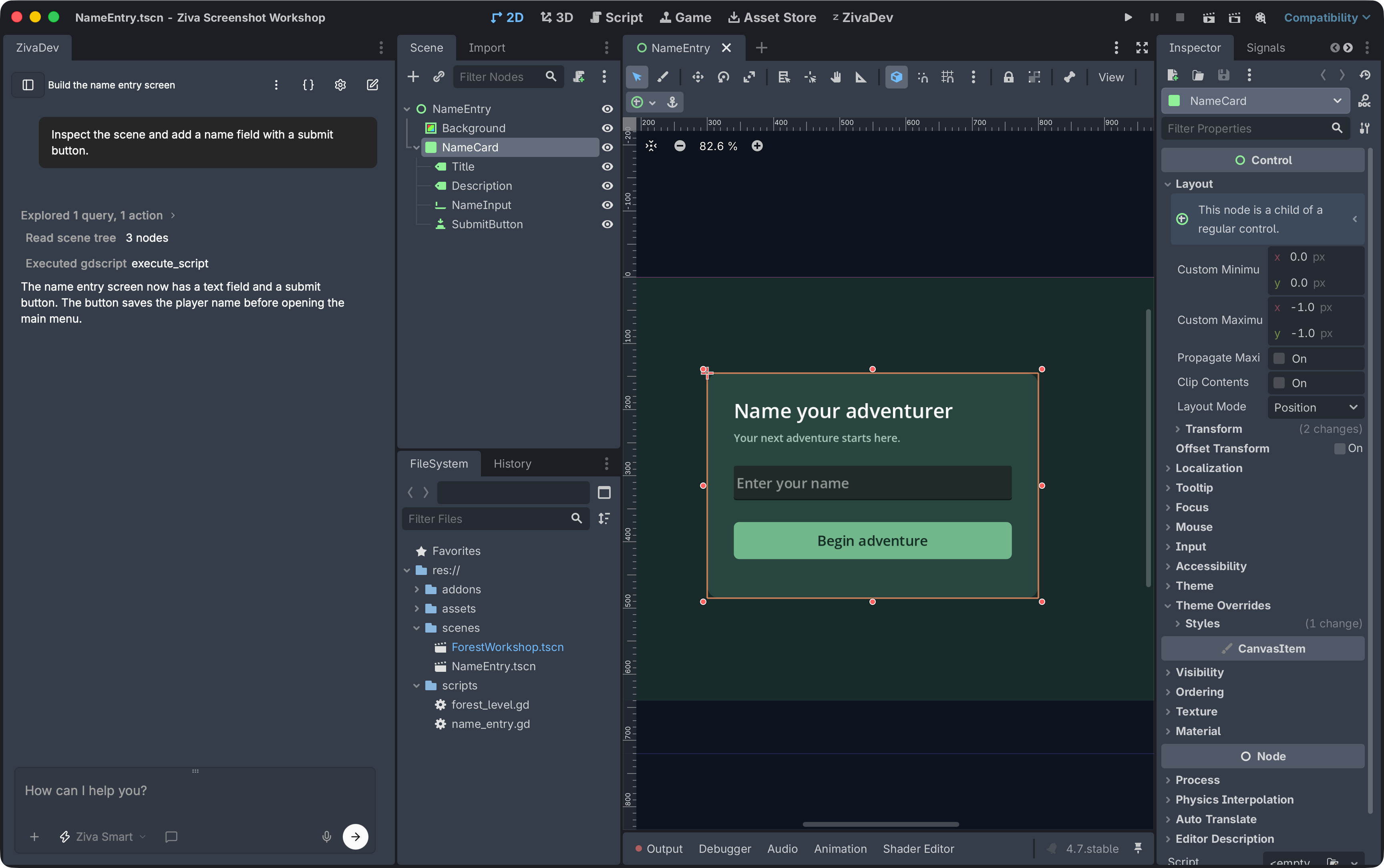Open the Debugger bottom panel
This screenshot has width=1384, height=868.
click(x=724, y=848)
